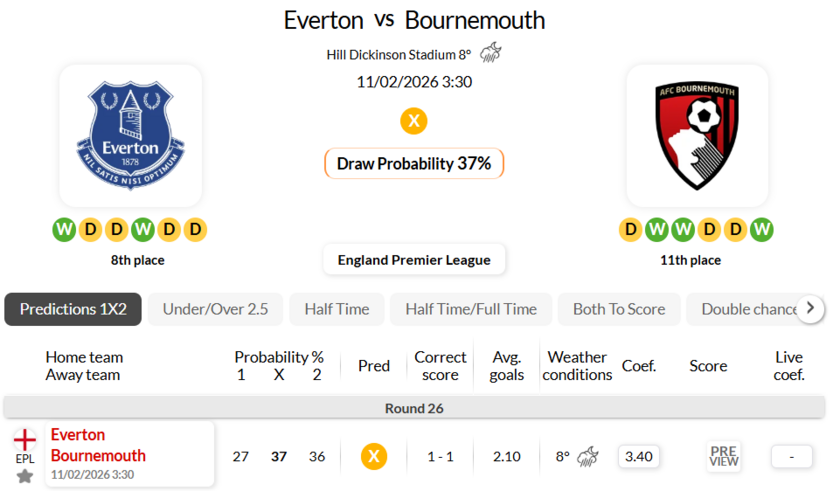
Task: Click the rainy weather icon beside stadium name
Action: (x=491, y=54)
